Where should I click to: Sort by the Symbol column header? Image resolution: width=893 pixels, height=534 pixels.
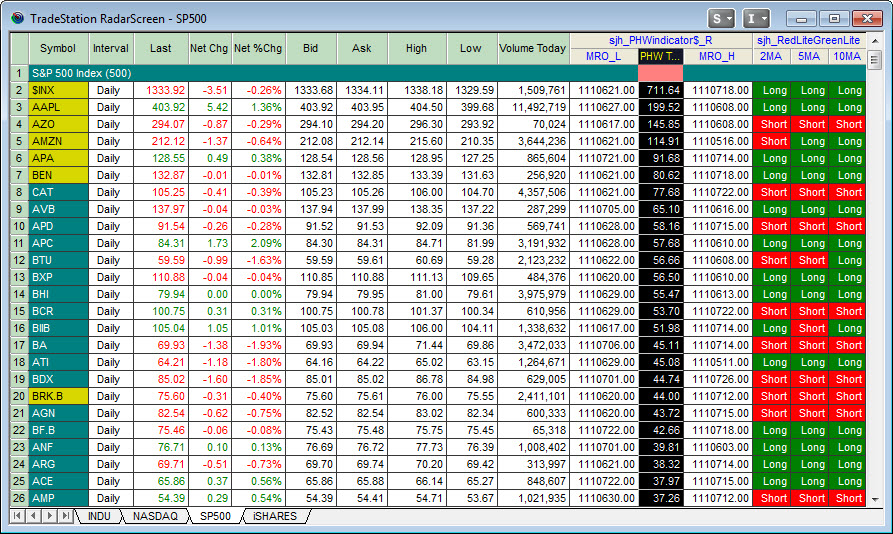pos(58,48)
